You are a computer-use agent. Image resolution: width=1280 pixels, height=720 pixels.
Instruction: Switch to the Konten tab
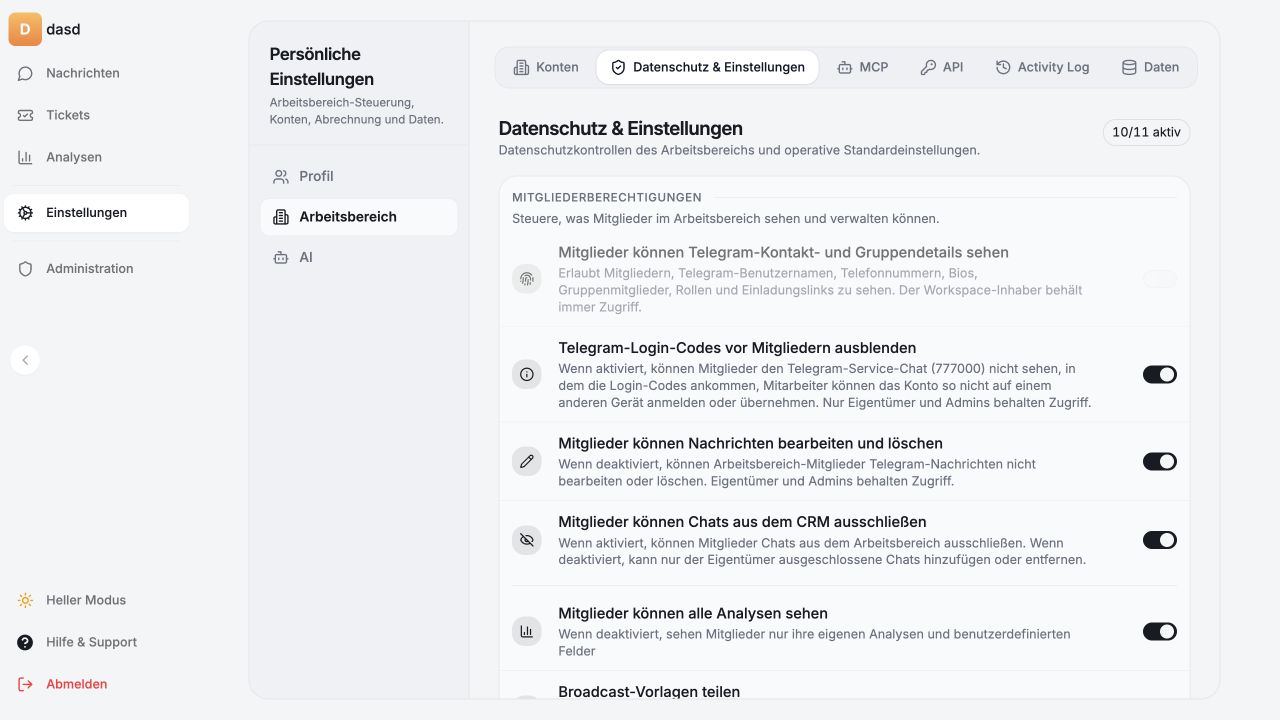coord(546,67)
